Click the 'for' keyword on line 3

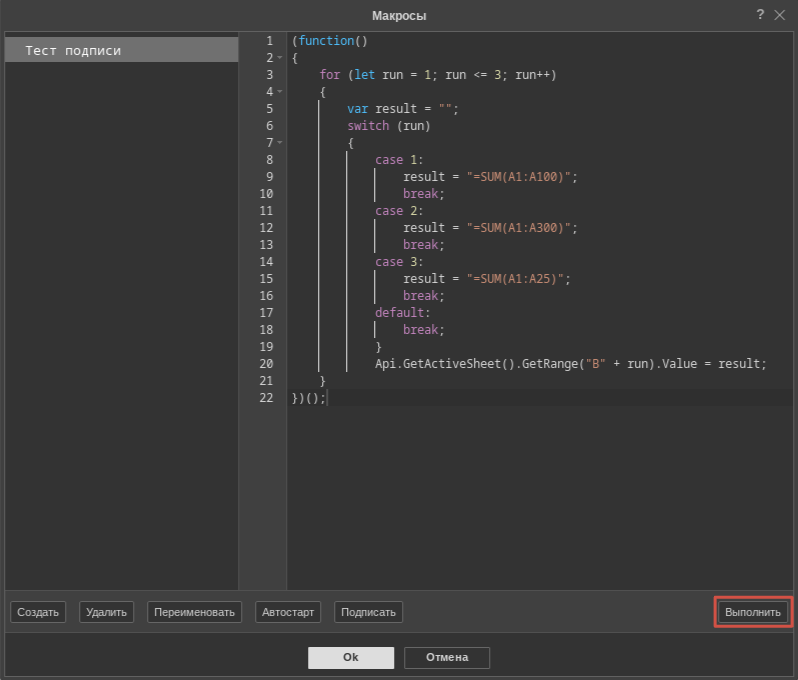pyautogui.click(x=330, y=75)
